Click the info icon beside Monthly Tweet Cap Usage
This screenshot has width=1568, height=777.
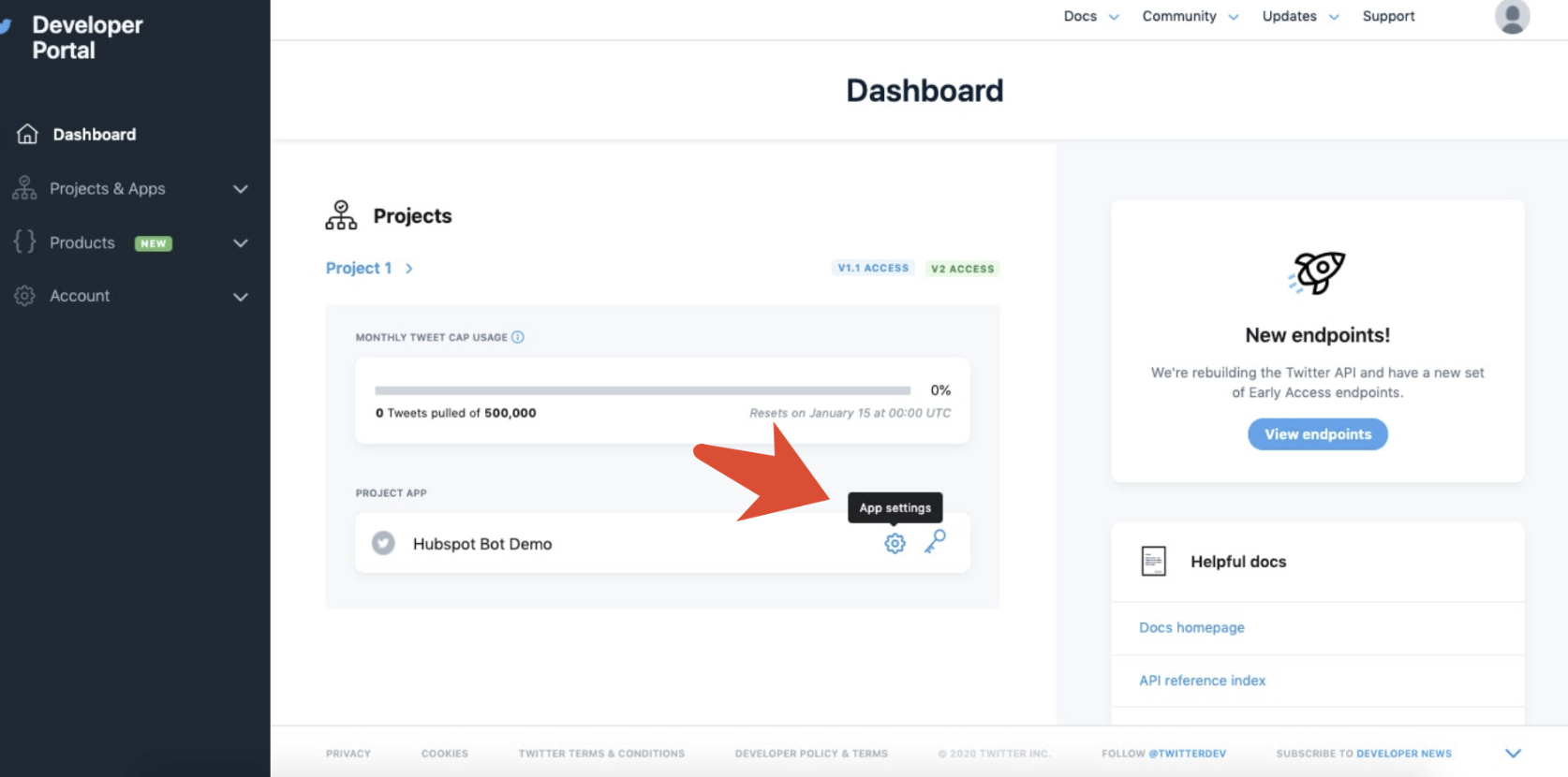click(518, 337)
